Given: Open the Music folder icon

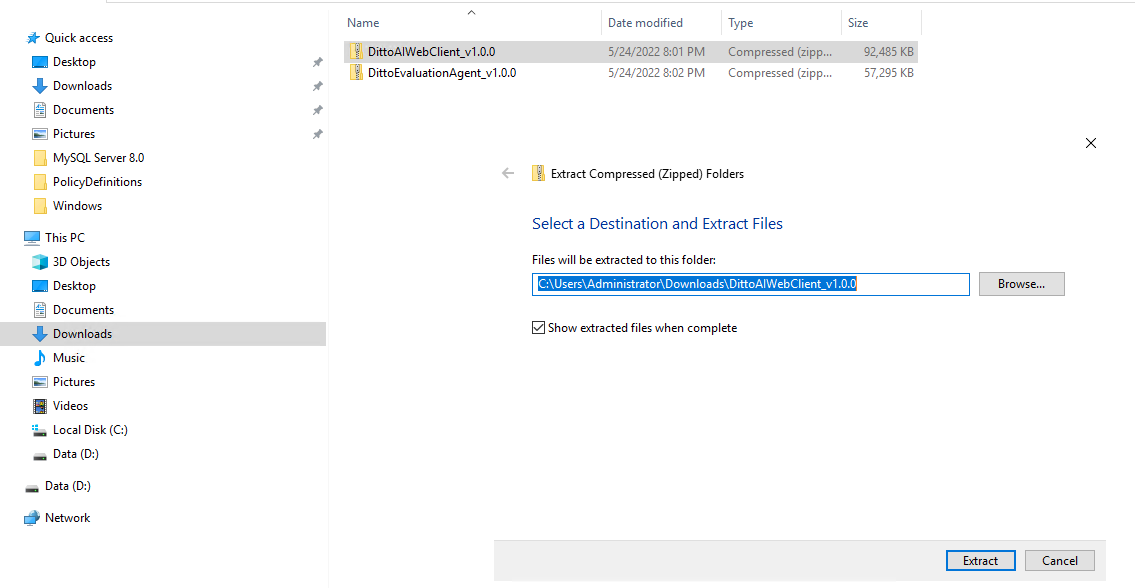Looking at the screenshot, I should (x=40, y=358).
